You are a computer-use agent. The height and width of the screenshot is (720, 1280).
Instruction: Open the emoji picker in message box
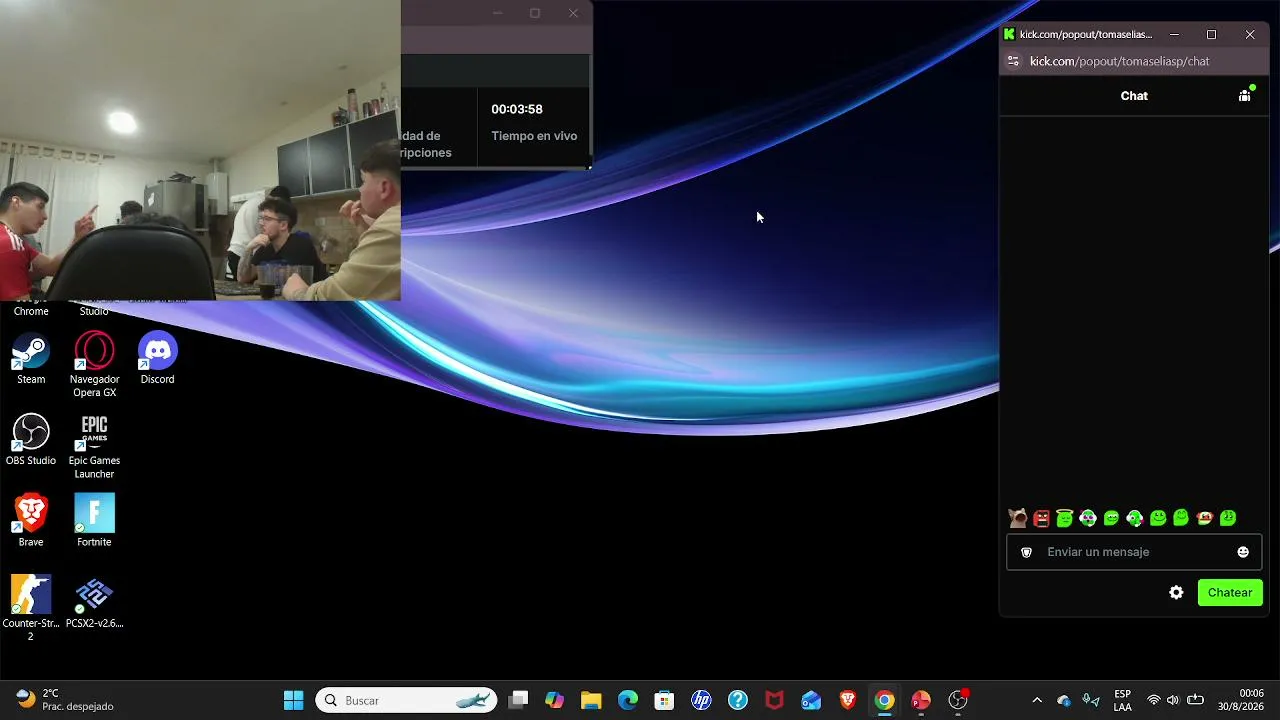1243,552
